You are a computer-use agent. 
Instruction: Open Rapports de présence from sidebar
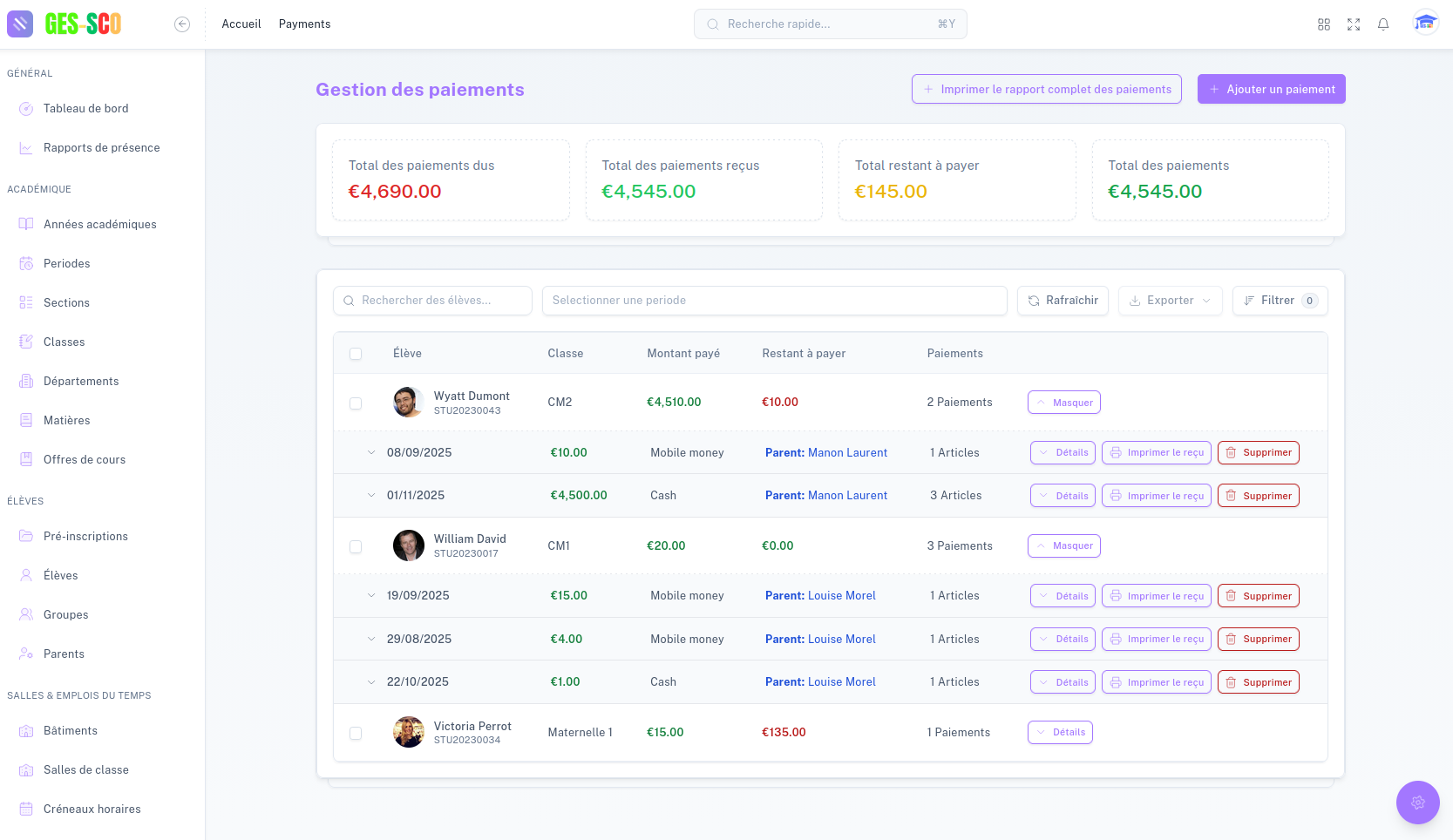101,147
